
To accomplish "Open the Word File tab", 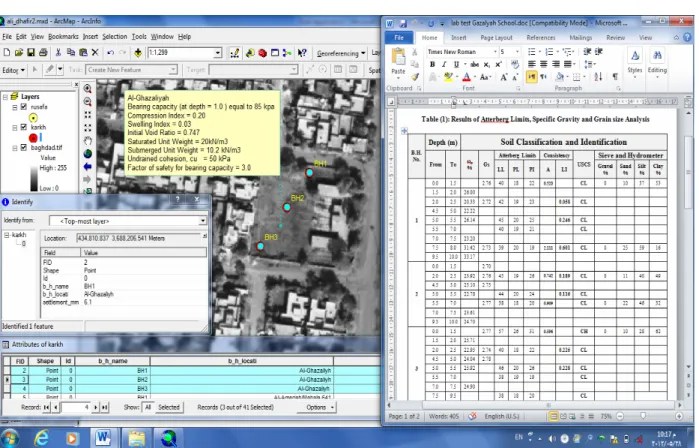I will point(399,38).
